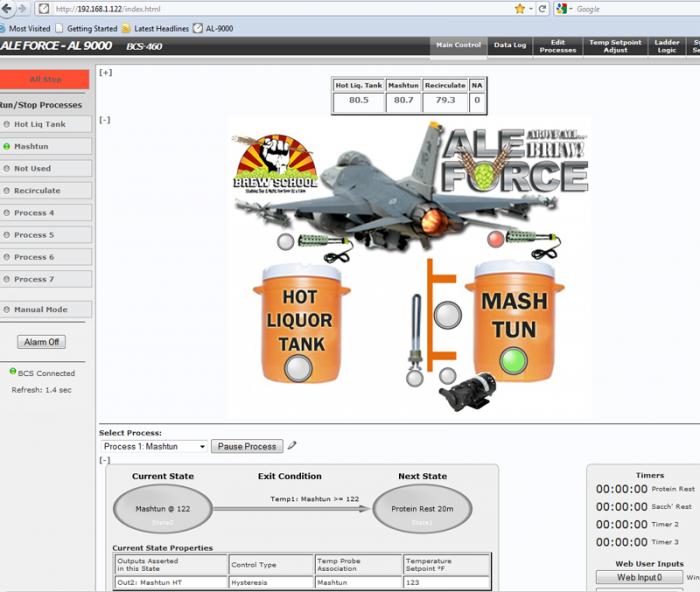This screenshot has width=700, height=592.
Task: Toggle Process 7
Action: (x=46, y=279)
